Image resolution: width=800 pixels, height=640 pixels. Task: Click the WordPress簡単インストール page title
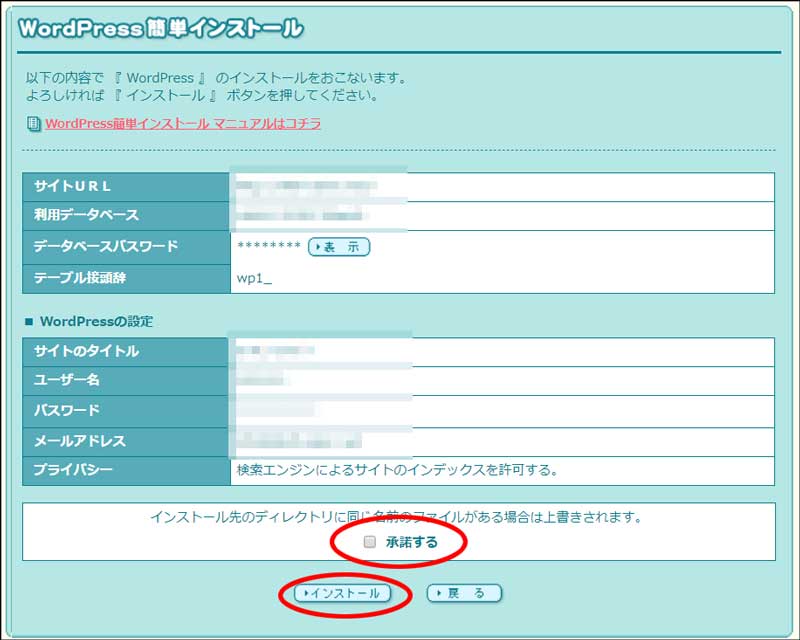[x=160, y=28]
